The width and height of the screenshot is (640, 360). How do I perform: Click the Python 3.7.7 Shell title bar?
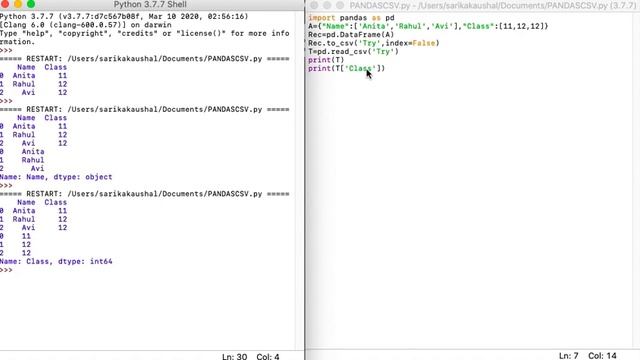point(150,4)
